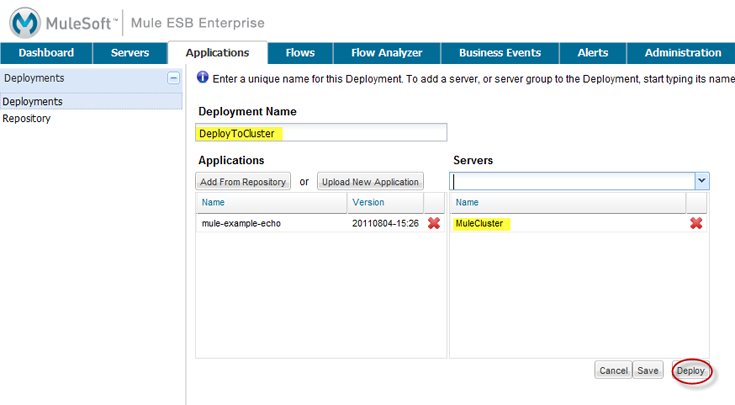Select Repository in the left sidebar
Viewport: 735px width, 405px height.
coord(27,118)
